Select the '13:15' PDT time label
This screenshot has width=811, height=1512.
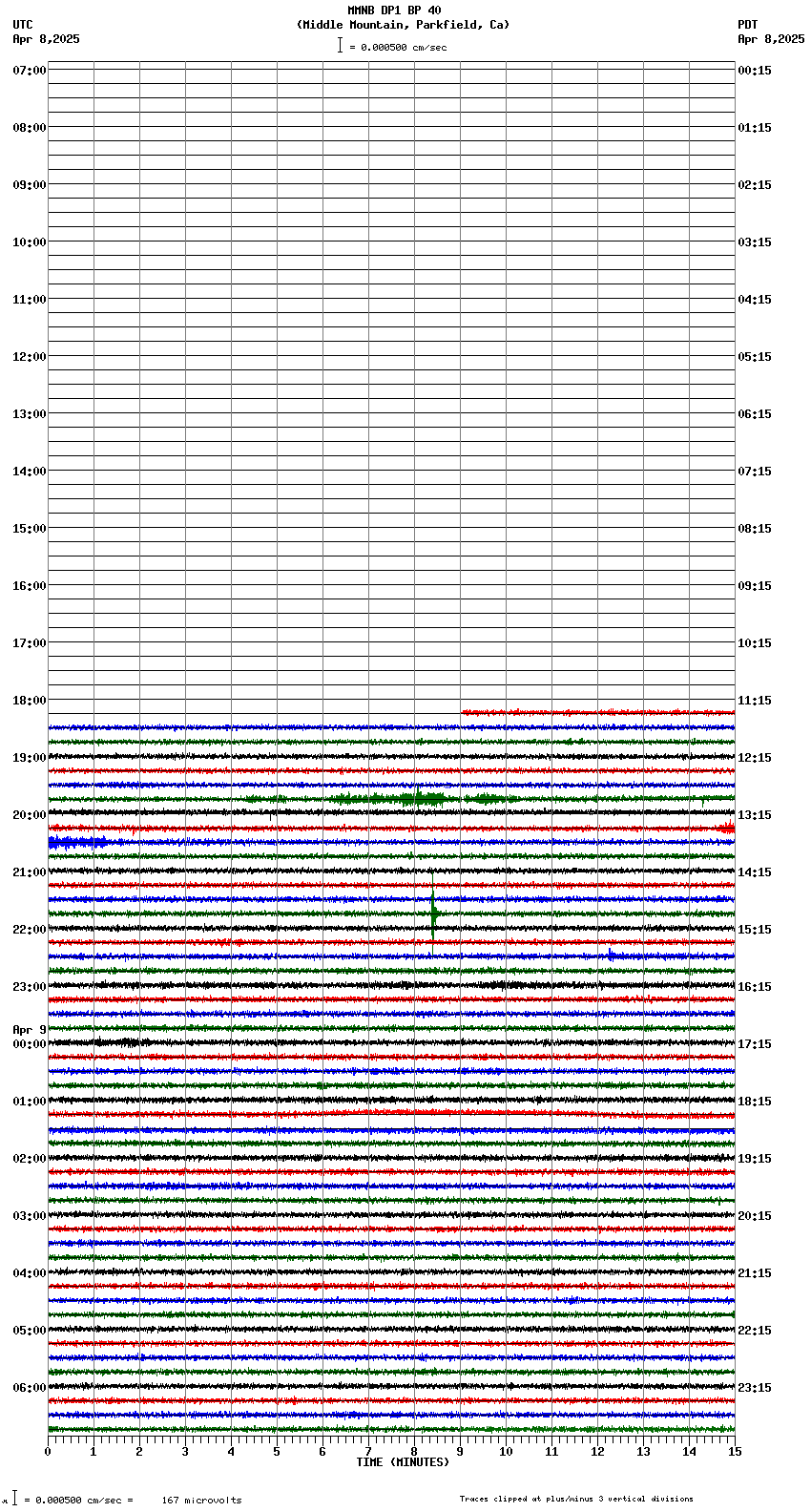point(755,815)
